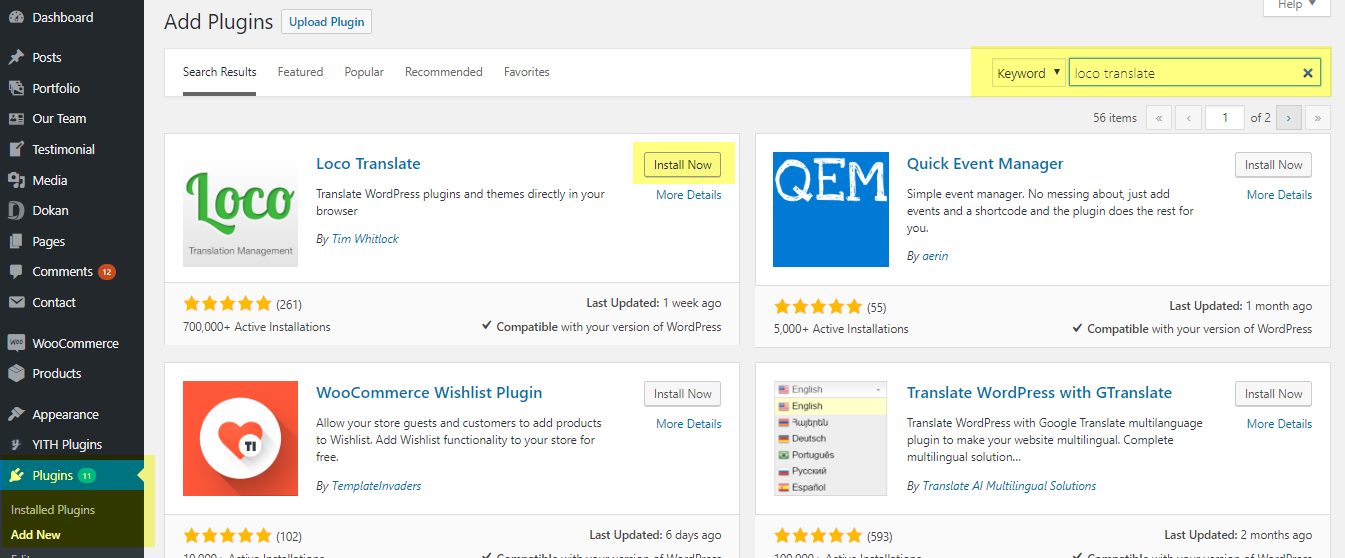1345x558 pixels.
Task: Click the Plugins update count badge 11
Action: click(87, 475)
